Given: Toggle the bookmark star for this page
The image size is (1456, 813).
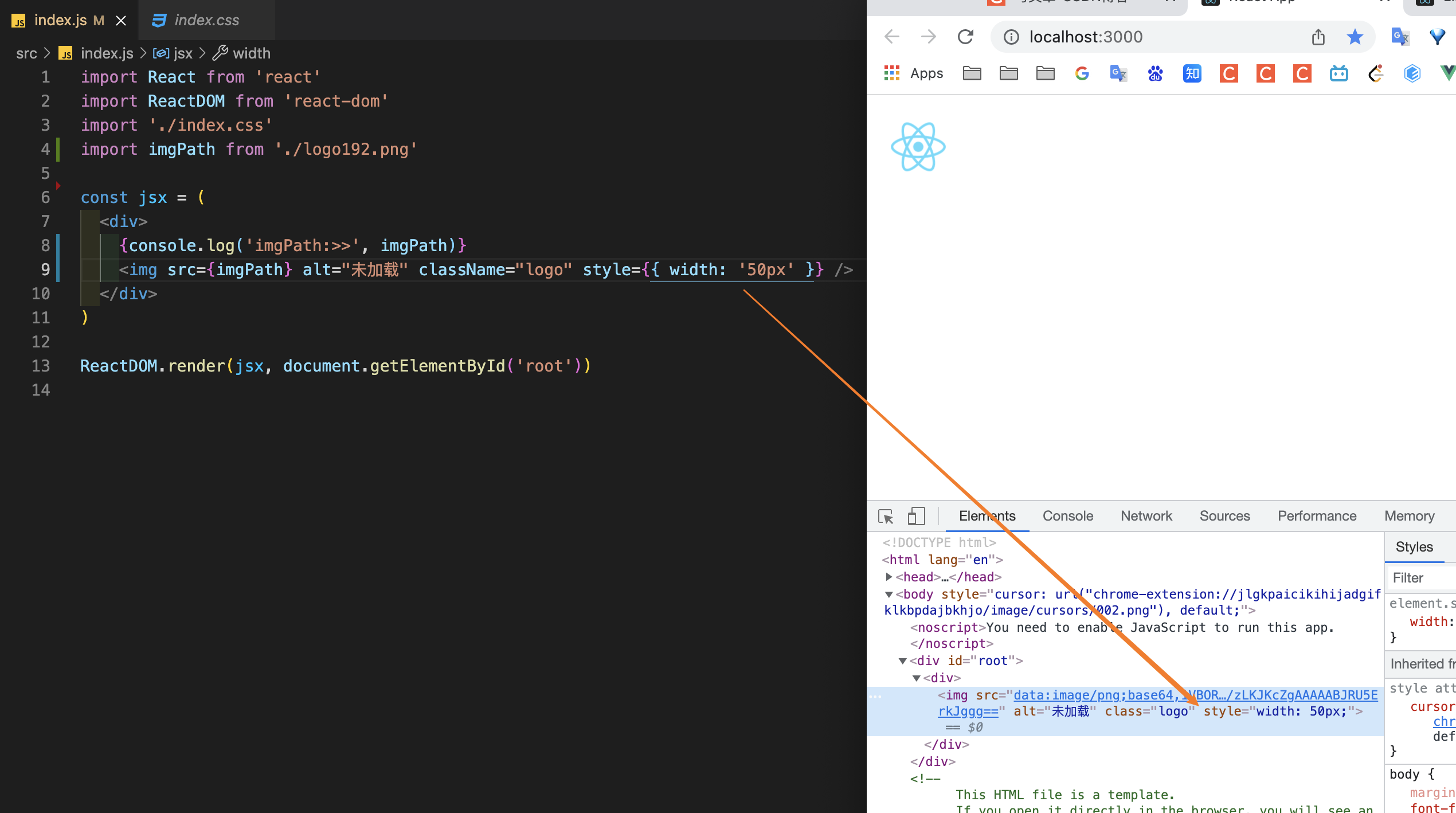Looking at the screenshot, I should 1355,37.
